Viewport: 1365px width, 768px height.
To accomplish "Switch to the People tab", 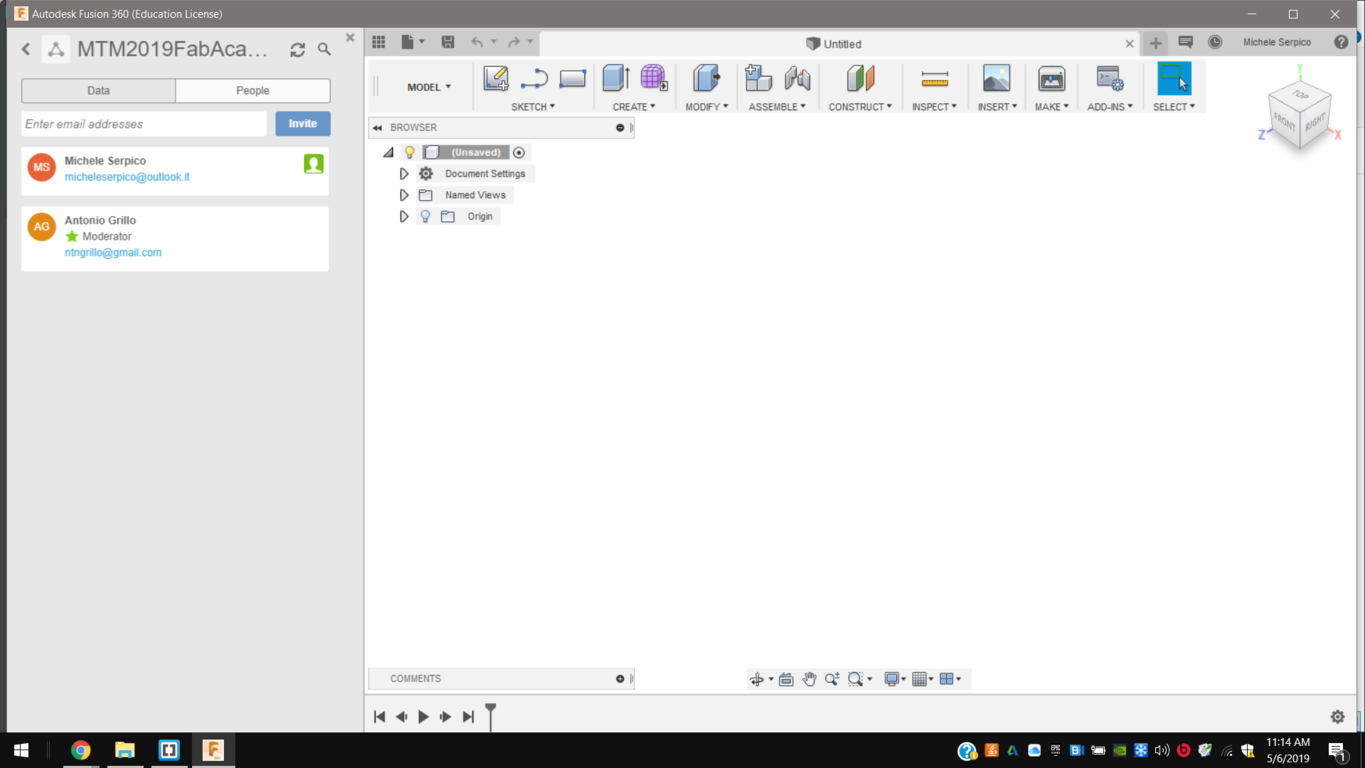I will (253, 91).
